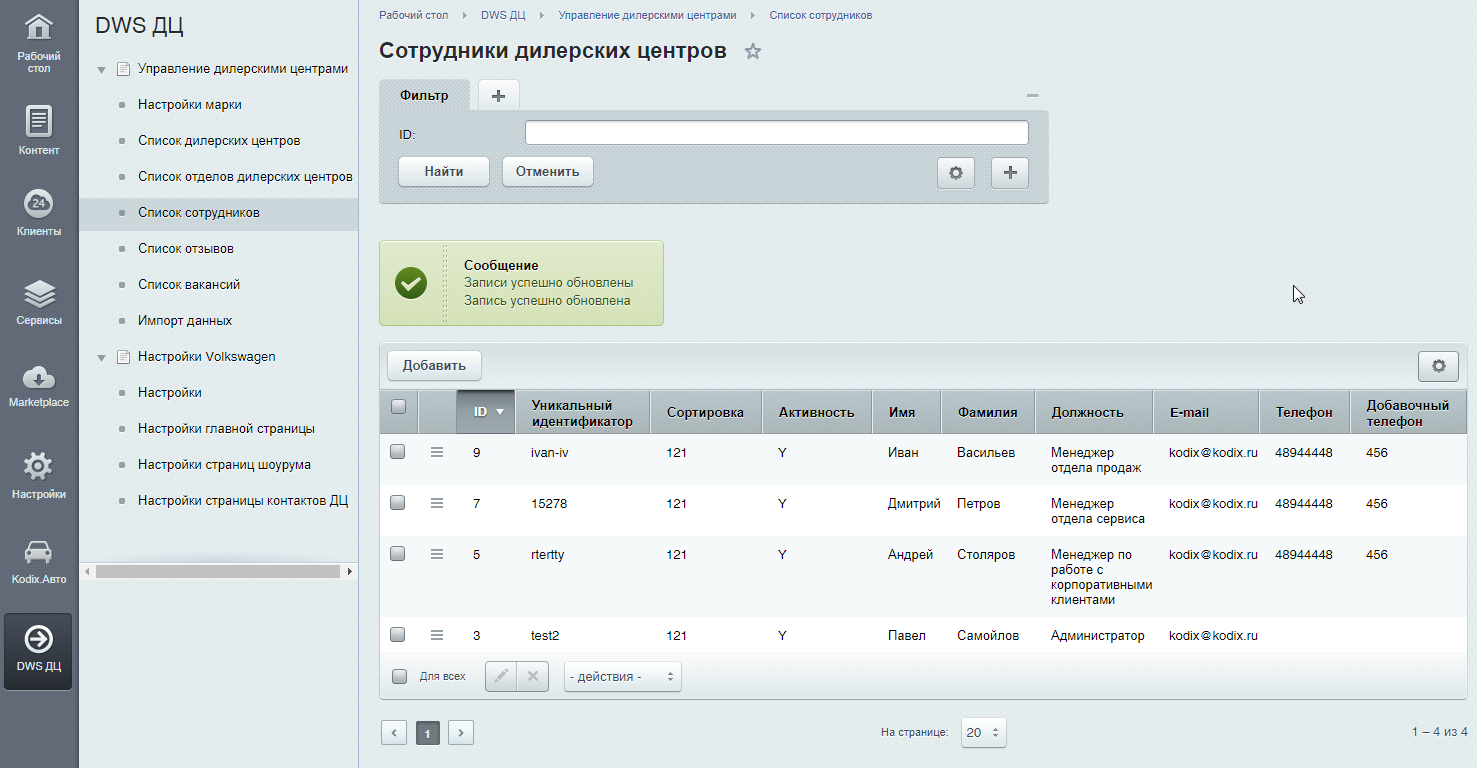This screenshot has width=1477, height=768.
Task: Open the Рабочий стол sidebar section
Action: tap(39, 44)
